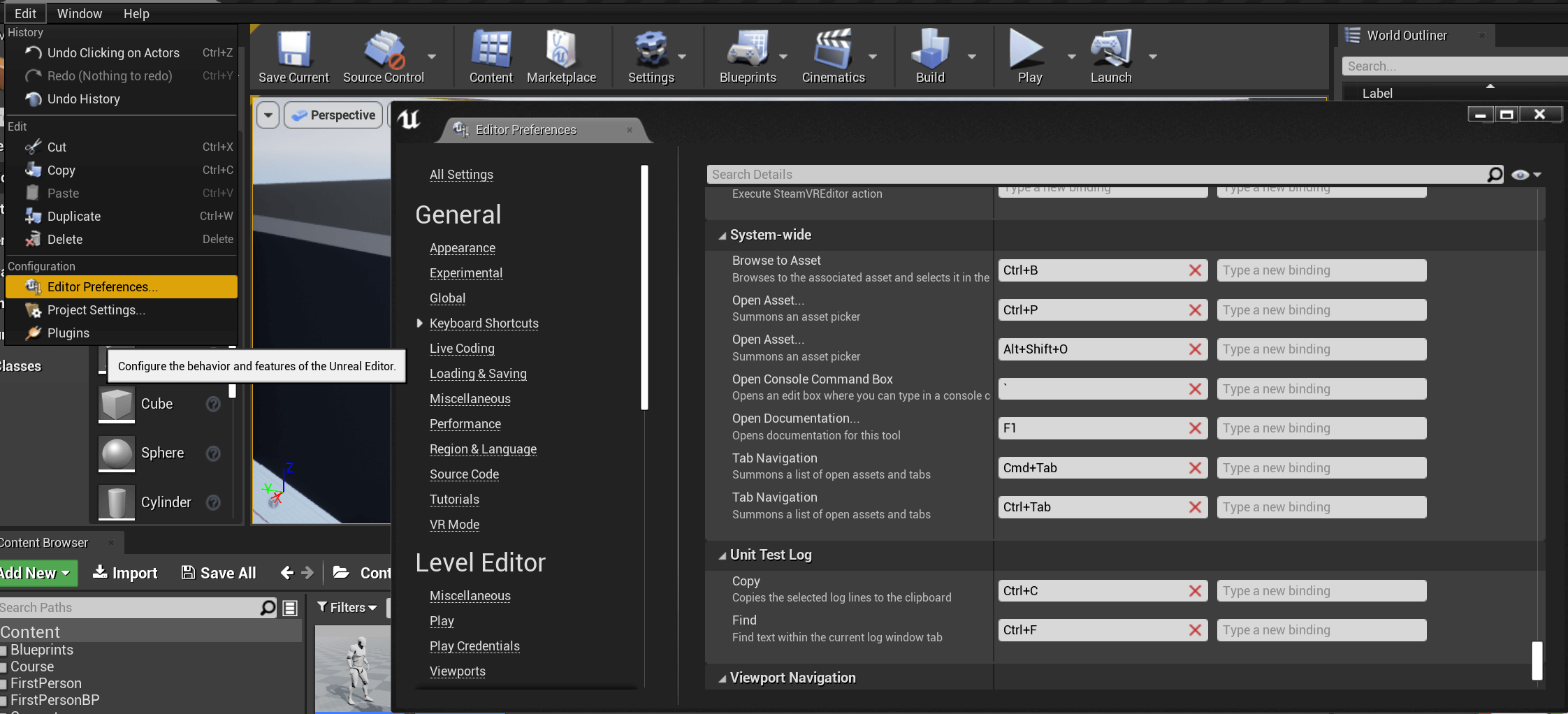The image size is (1568, 714).
Task: Open the Cinematics dropdown arrow
Action: point(873,57)
